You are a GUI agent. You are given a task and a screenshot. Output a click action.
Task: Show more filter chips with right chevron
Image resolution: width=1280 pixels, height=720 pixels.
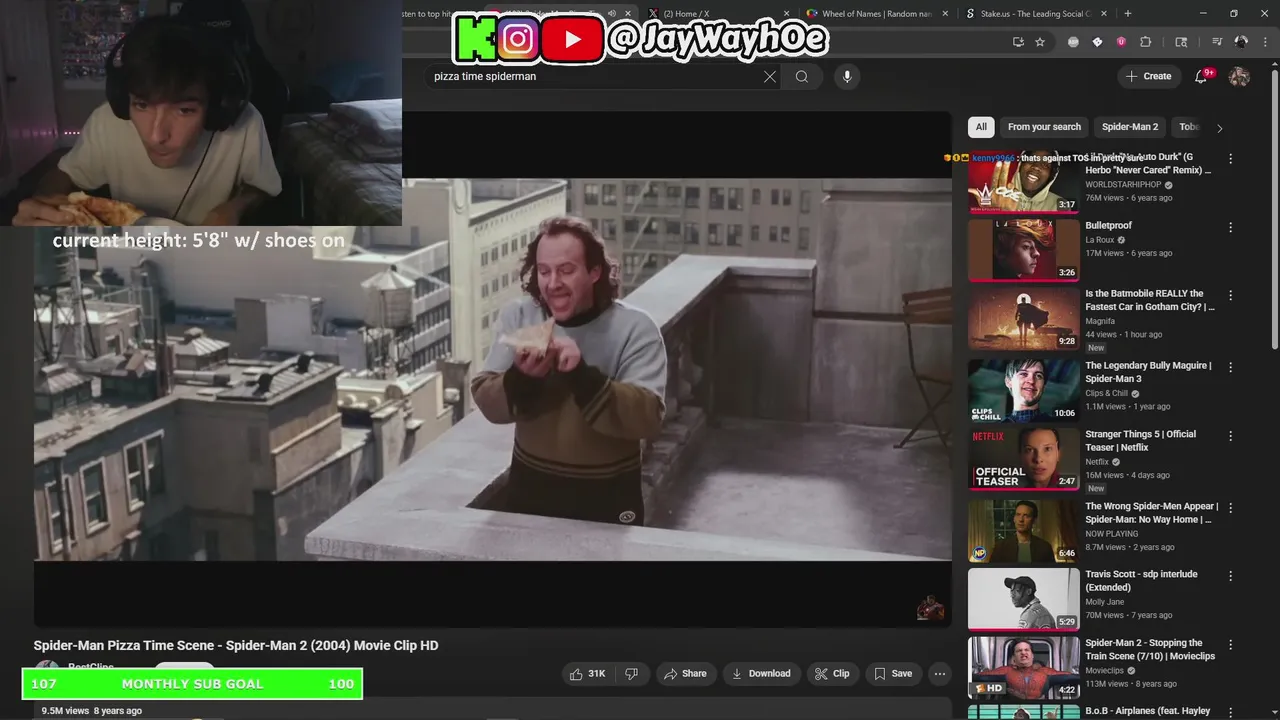tap(1219, 128)
